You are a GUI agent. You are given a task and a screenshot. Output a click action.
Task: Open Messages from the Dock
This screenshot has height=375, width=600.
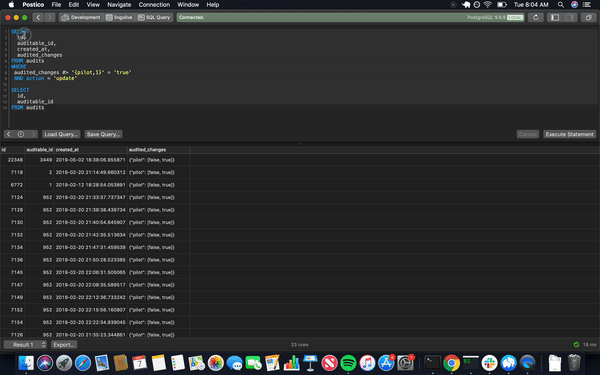(235, 363)
